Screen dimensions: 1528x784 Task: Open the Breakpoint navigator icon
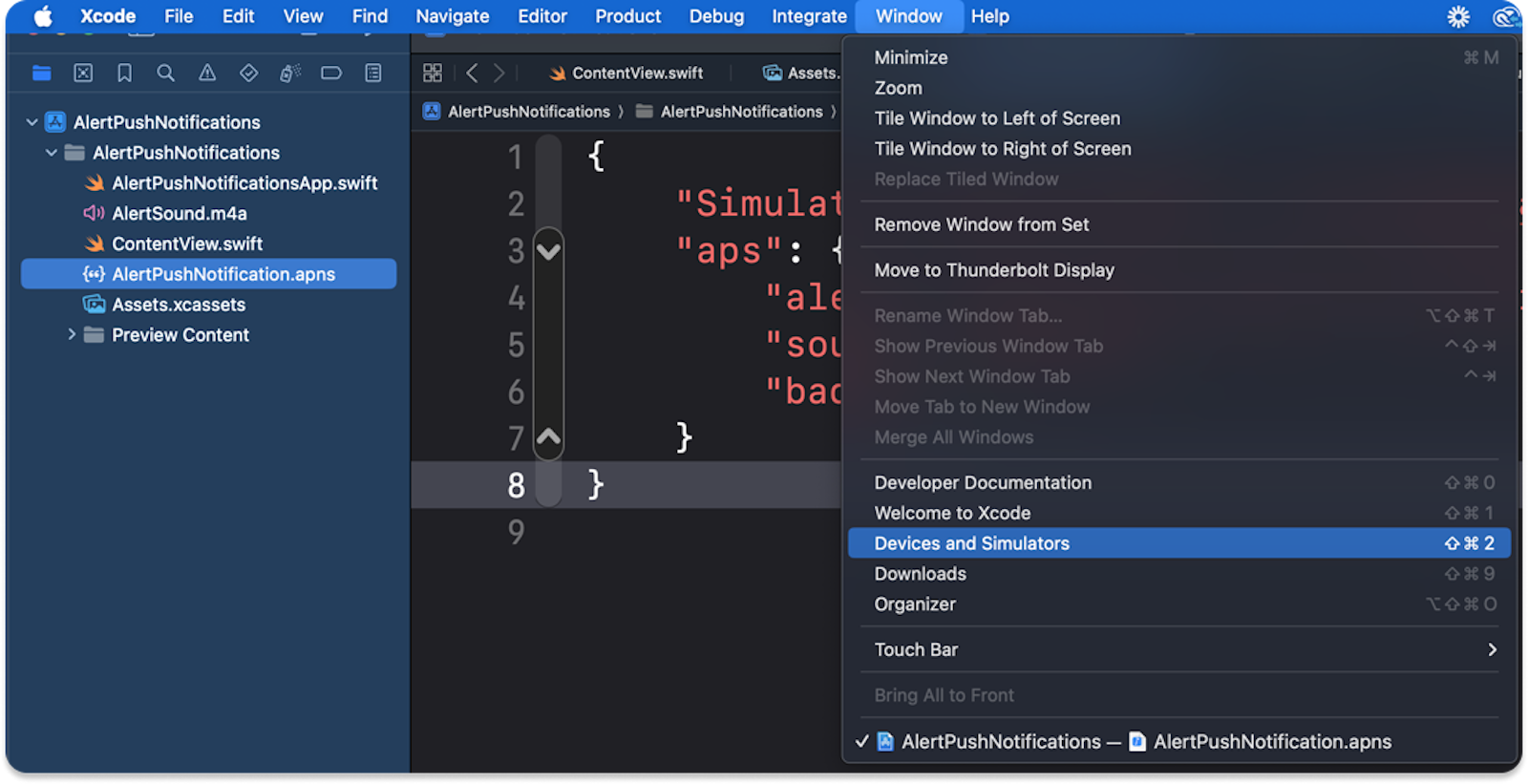click(x=331, y=73)
